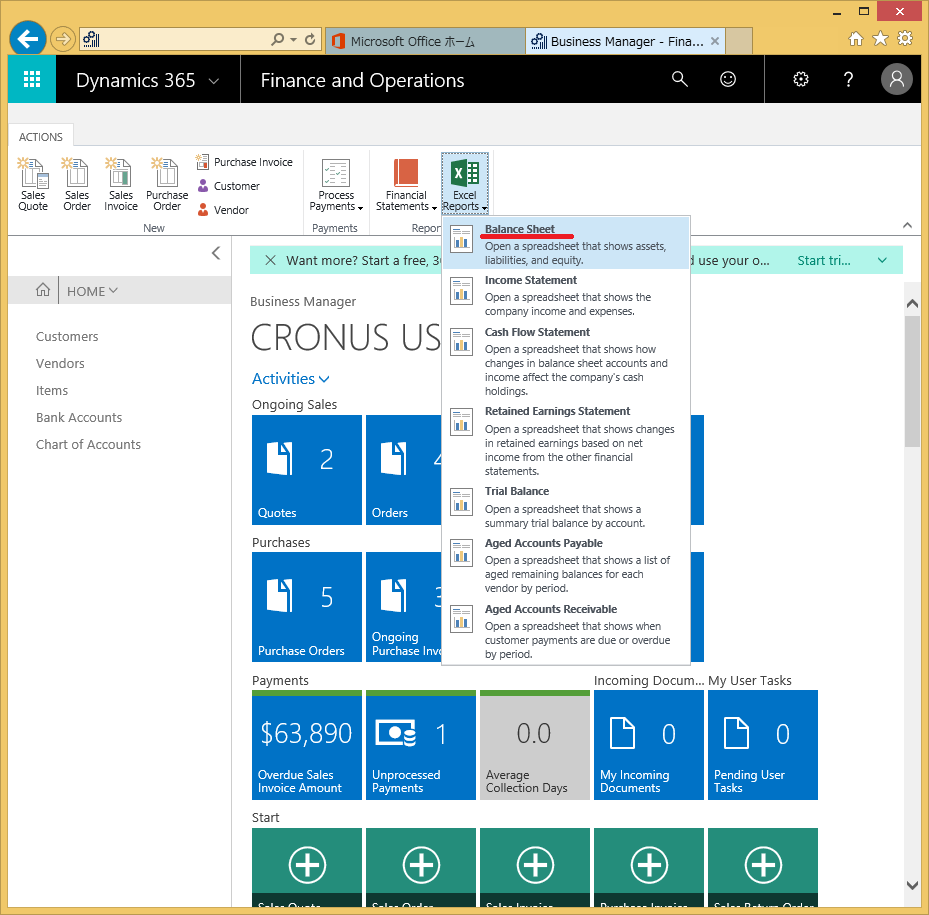Open Items in the navigation pane
Screen dimensions: 929x915
tap(52, 391)
